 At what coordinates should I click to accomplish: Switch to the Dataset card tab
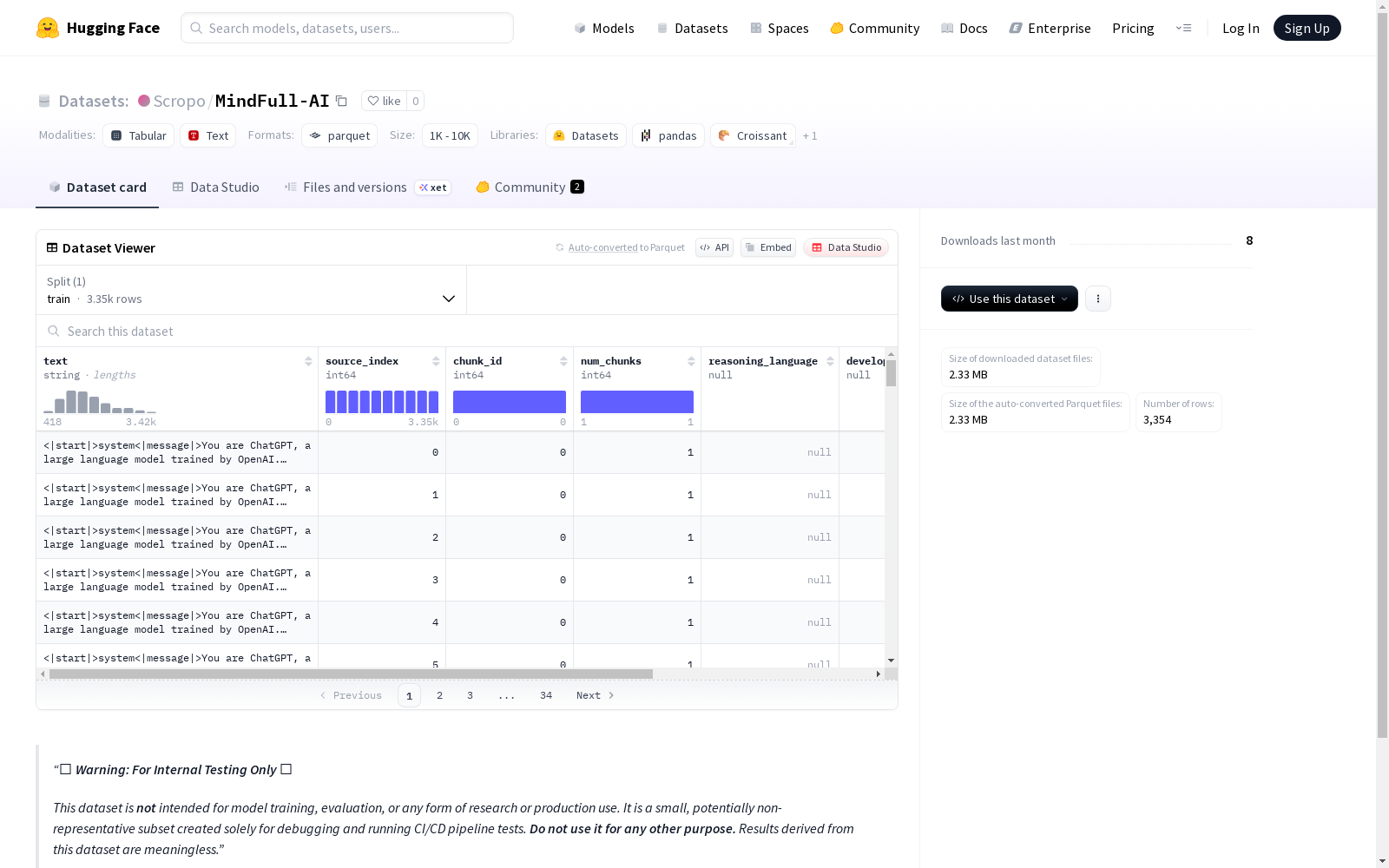tap(97, 187)
